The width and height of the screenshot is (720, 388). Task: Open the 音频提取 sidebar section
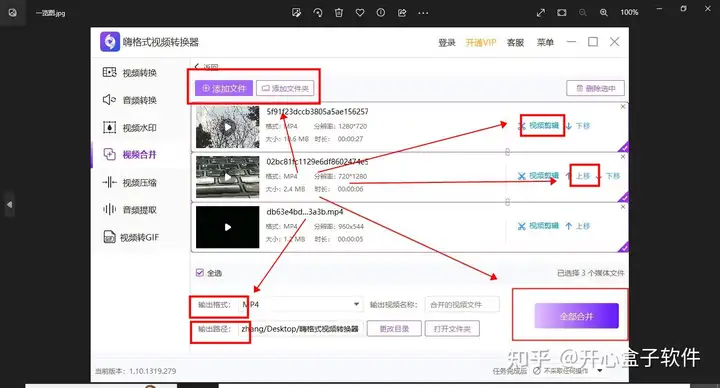(129, 210)
